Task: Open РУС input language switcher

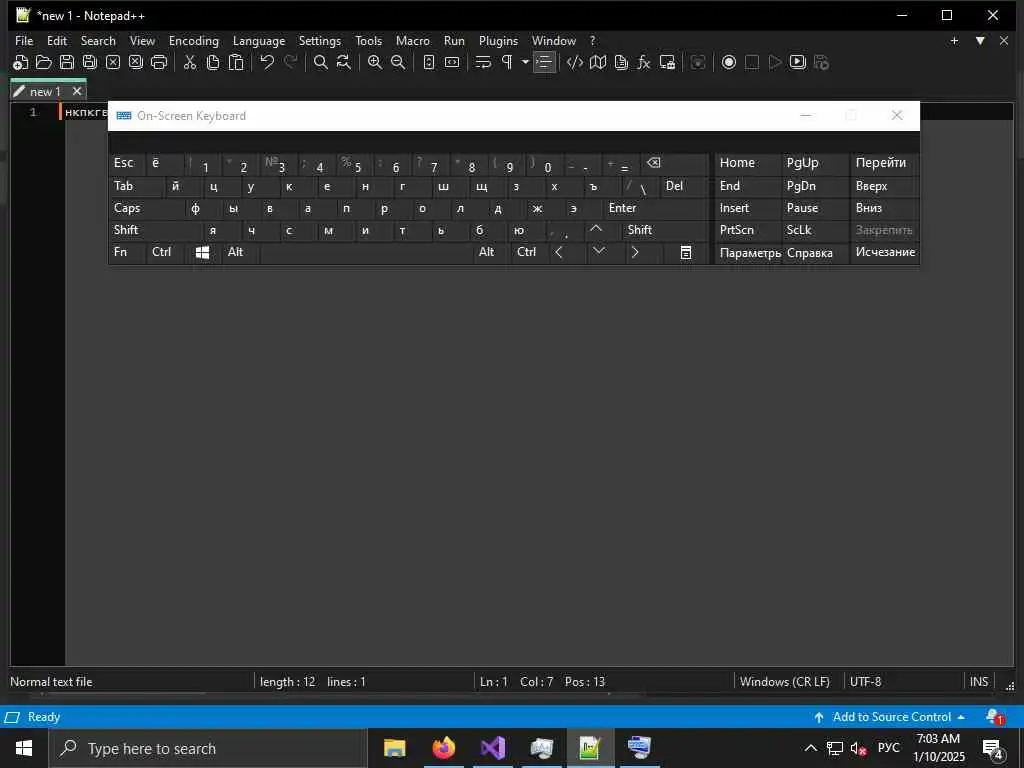Action: pos(888,748)
